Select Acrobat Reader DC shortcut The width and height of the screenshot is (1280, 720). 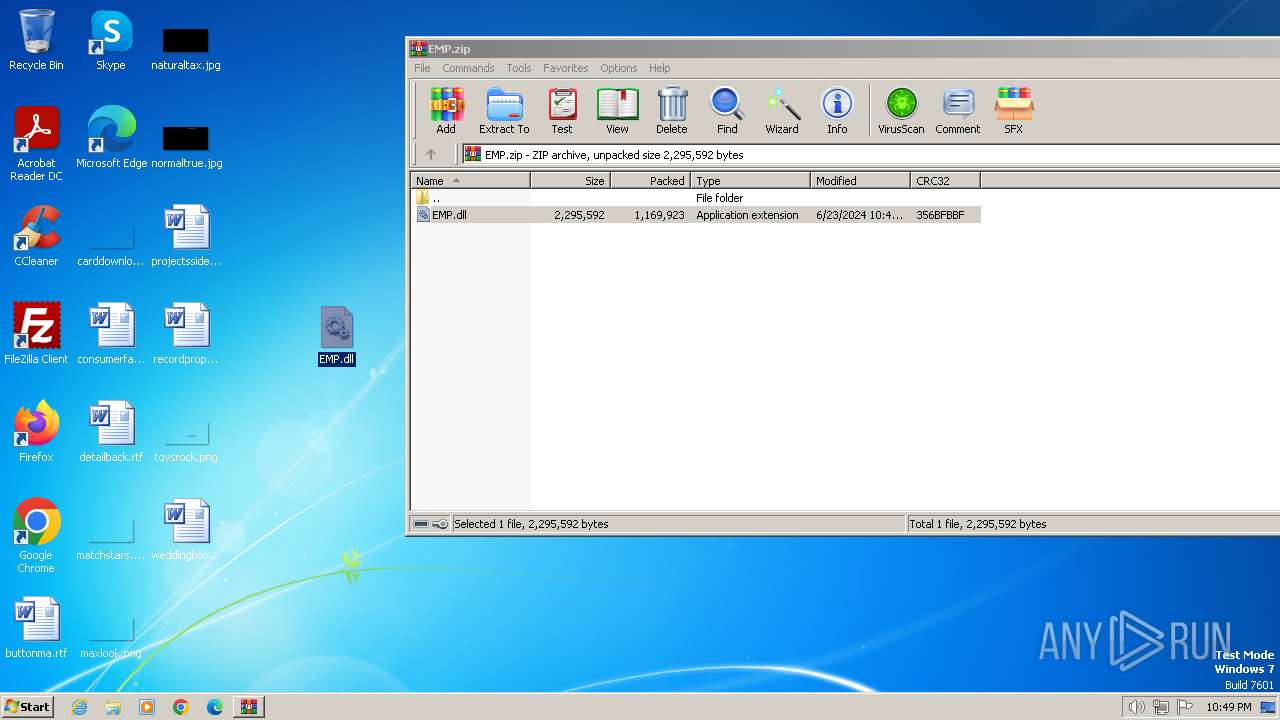click(x=36, y=144)
